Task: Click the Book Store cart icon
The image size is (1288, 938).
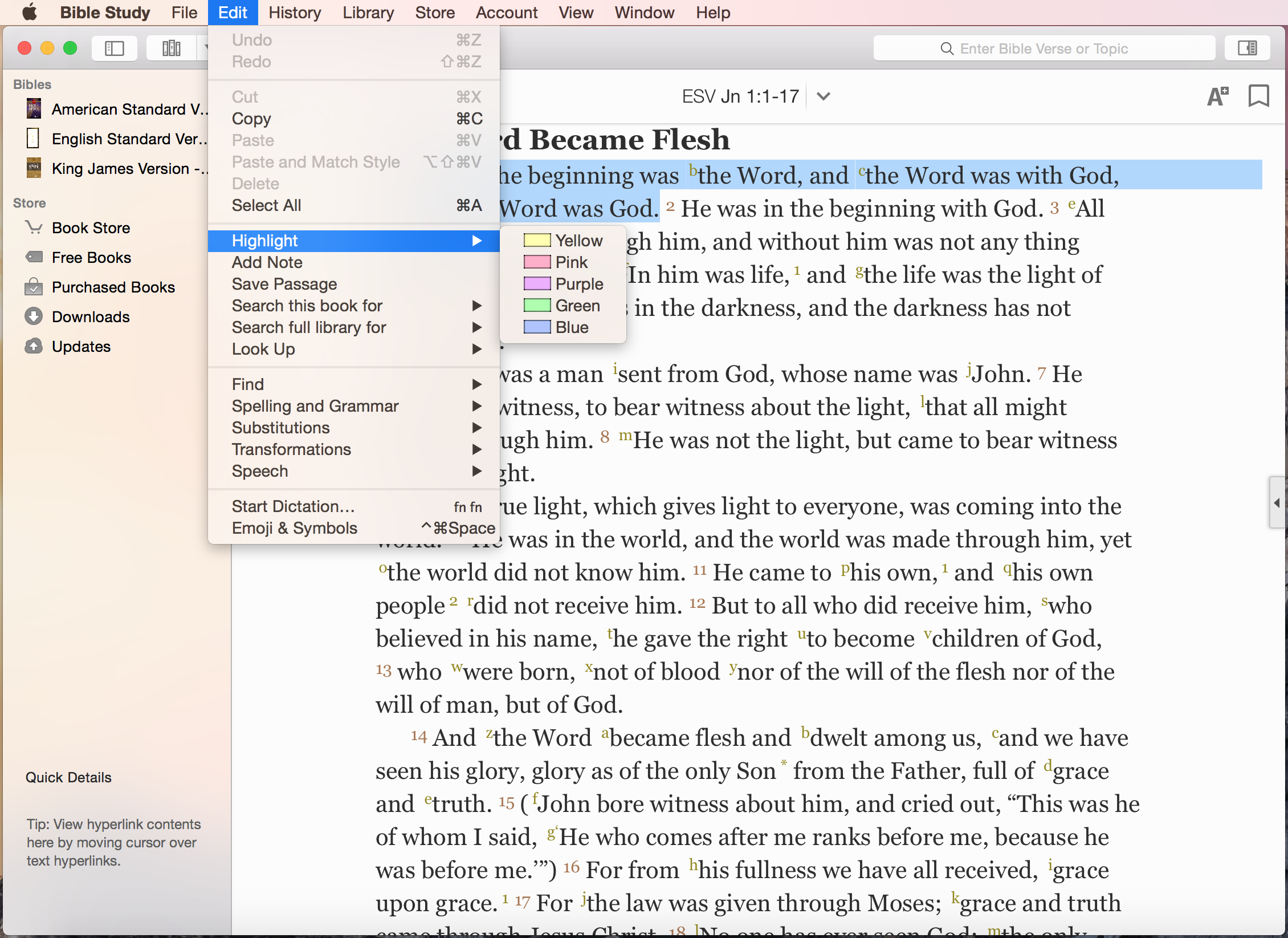Action: [x=34, y=228]
